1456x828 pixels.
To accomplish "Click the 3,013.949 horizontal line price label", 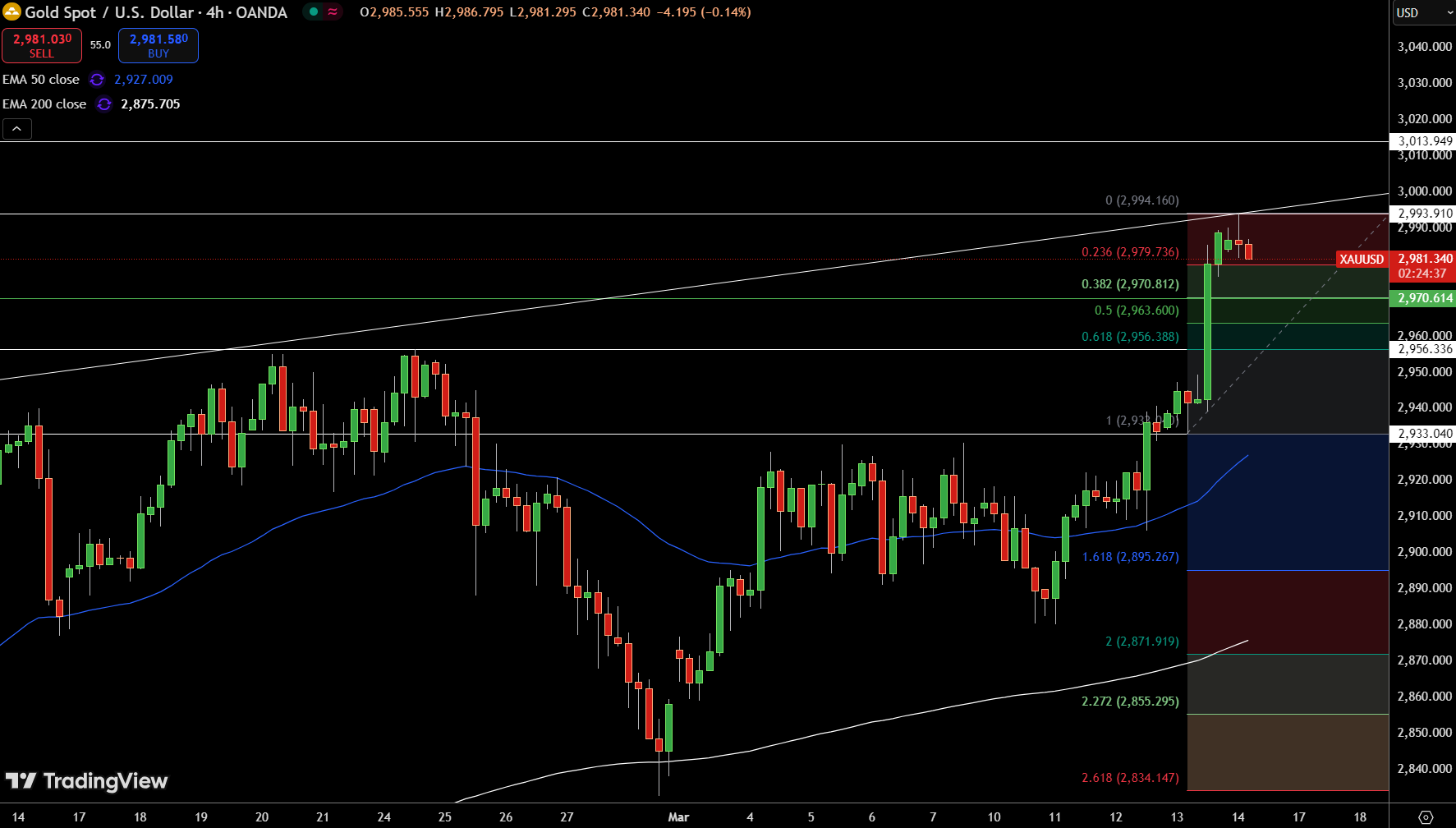I will click(1425, 141).
